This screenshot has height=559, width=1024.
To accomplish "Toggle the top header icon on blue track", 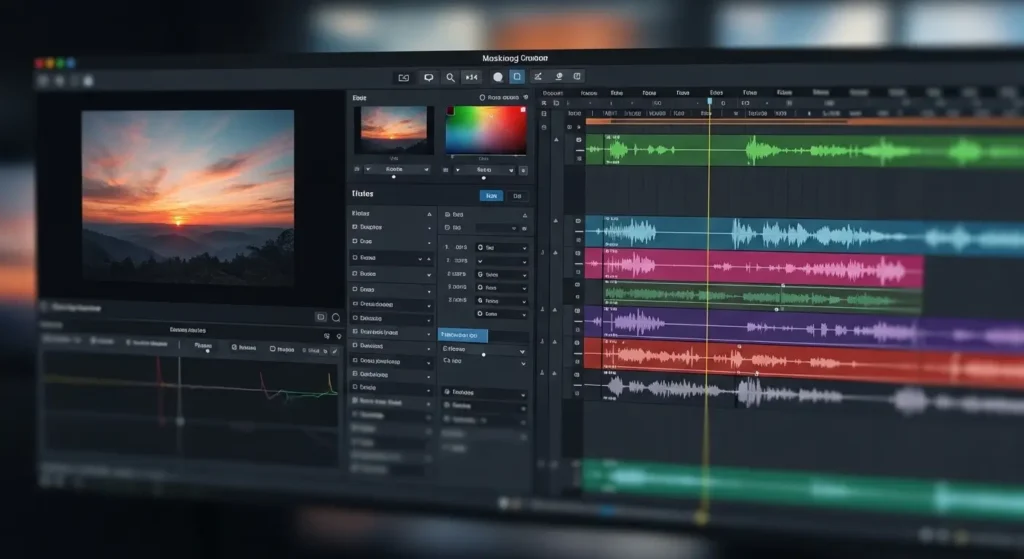I will (578, 221).
